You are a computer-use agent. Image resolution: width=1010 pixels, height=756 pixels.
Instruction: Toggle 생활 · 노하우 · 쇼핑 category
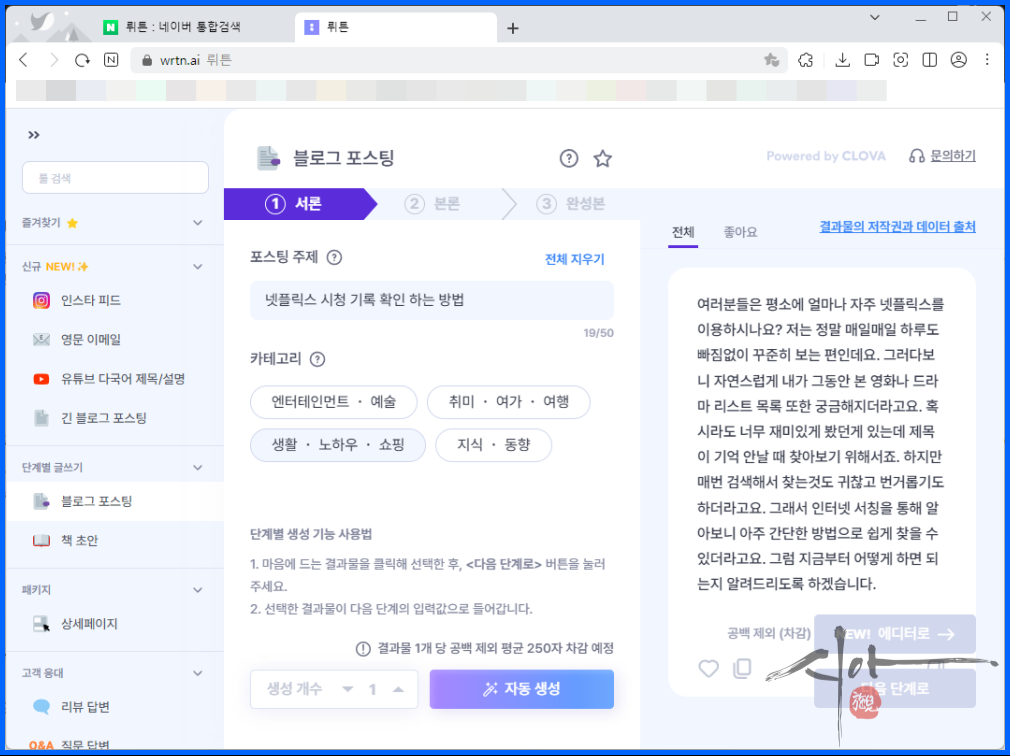pyautogui.click(x=338, y=445)
